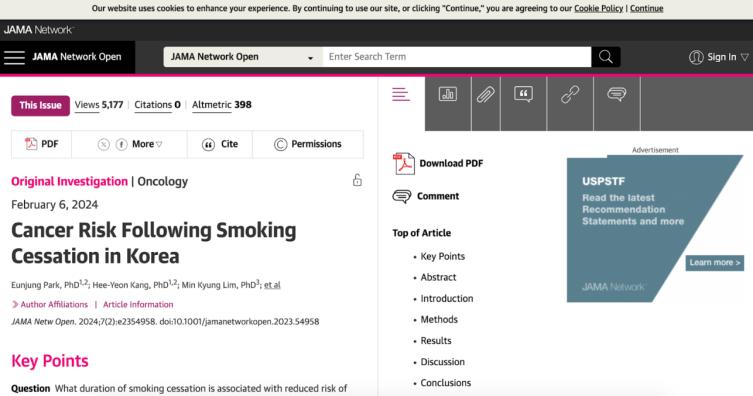Select the article outline sections icon
The image size is (753, 396).
click(401, 95)
